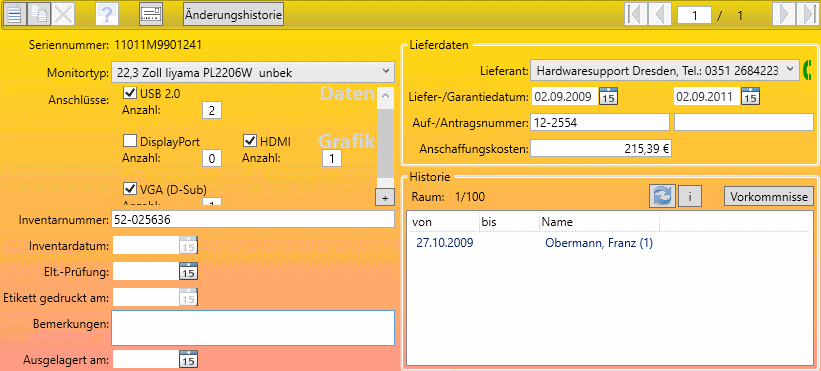Click the Anschaffungskosten field
The width and height of the screenshot is (821, 371).
tap(601, 149)
